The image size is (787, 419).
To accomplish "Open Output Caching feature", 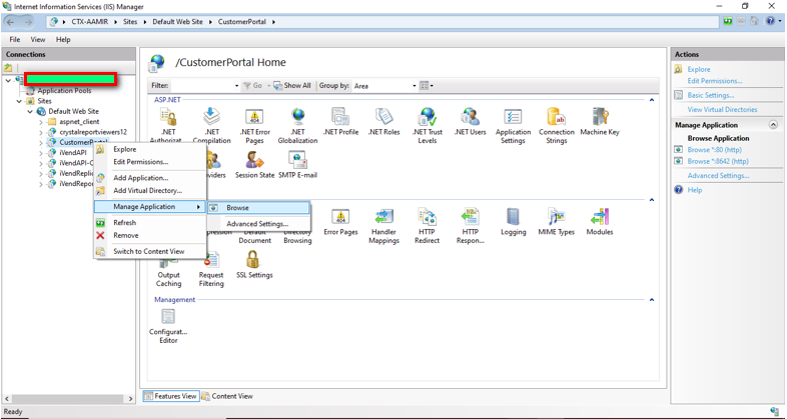I will click(x=168, y=269).
